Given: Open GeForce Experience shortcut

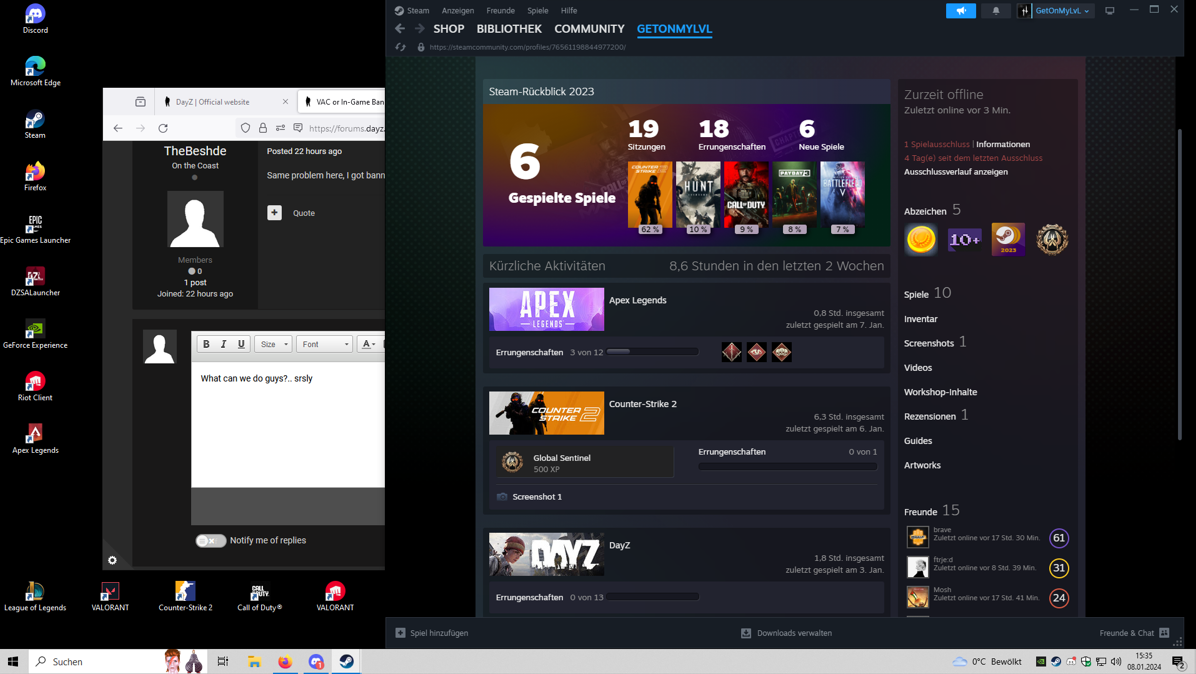Looking at the screenshot, I should (35, 335).
